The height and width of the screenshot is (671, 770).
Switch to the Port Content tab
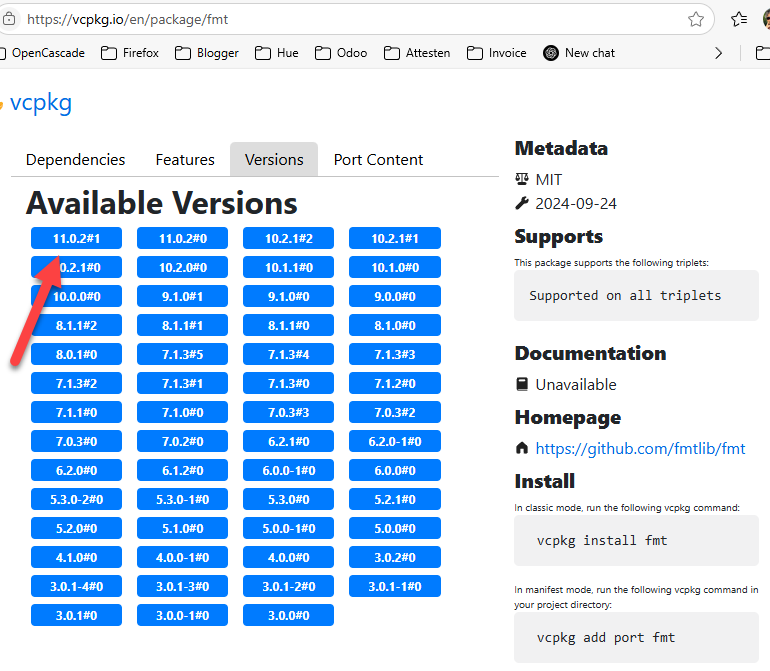pos(378,160)
